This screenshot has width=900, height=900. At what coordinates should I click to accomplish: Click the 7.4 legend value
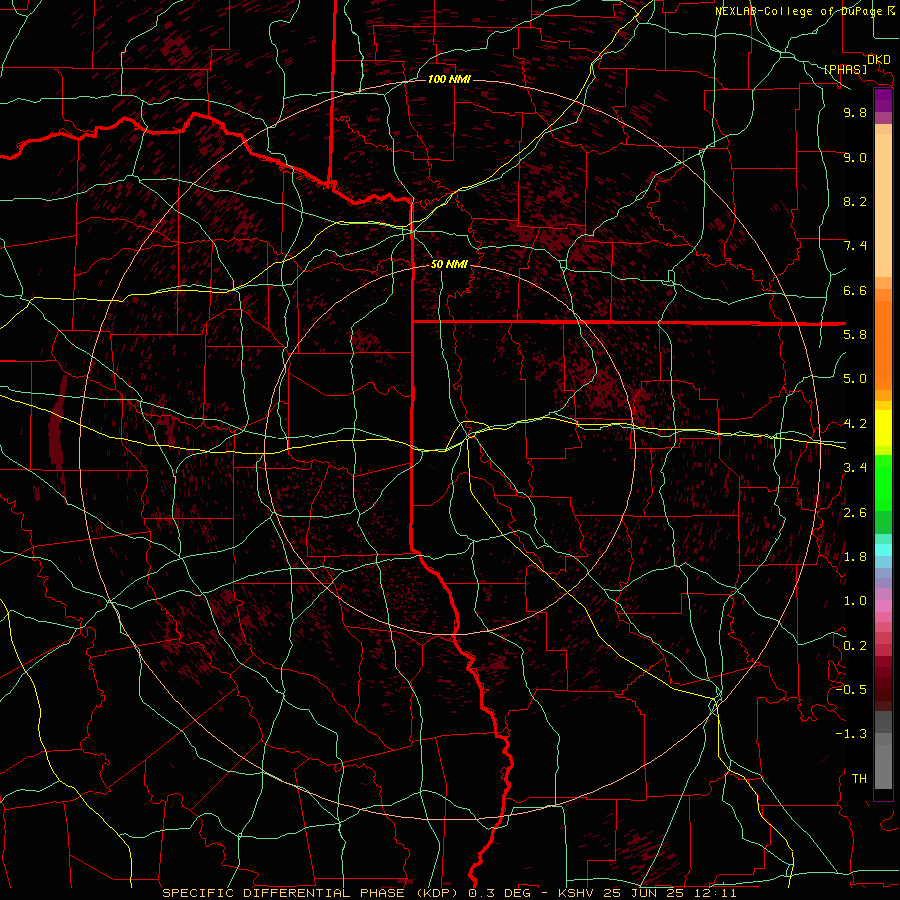point(855,246)
